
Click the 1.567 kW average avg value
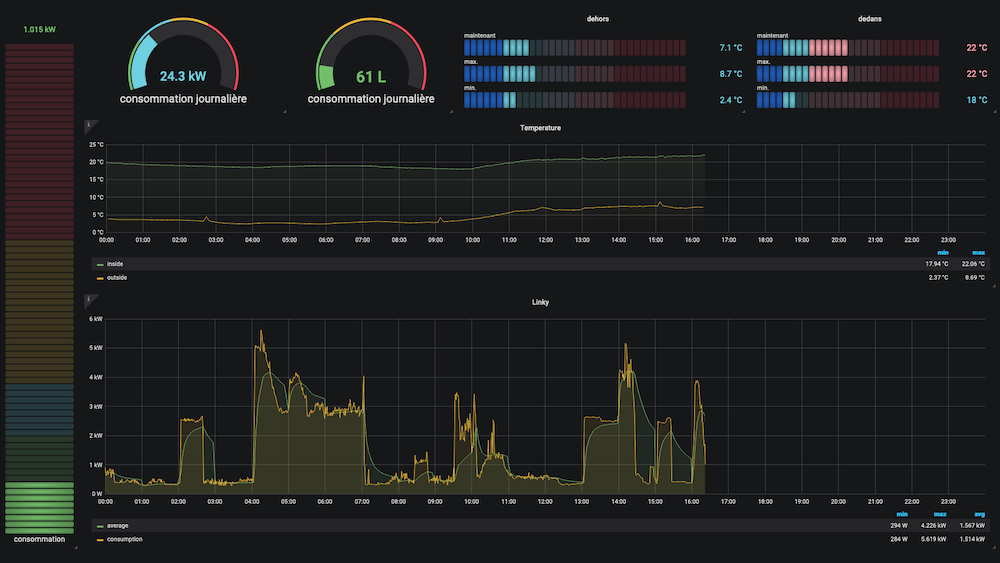(x=973, y=526)
